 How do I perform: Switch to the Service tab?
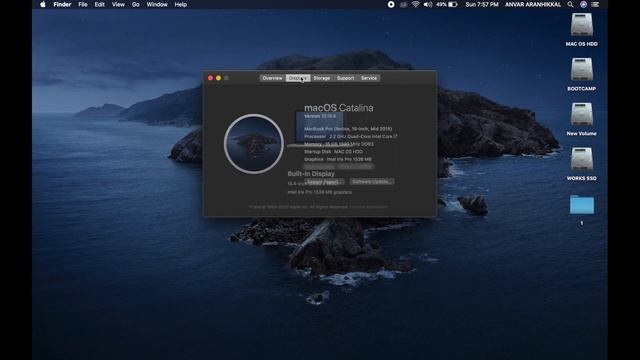369,78
